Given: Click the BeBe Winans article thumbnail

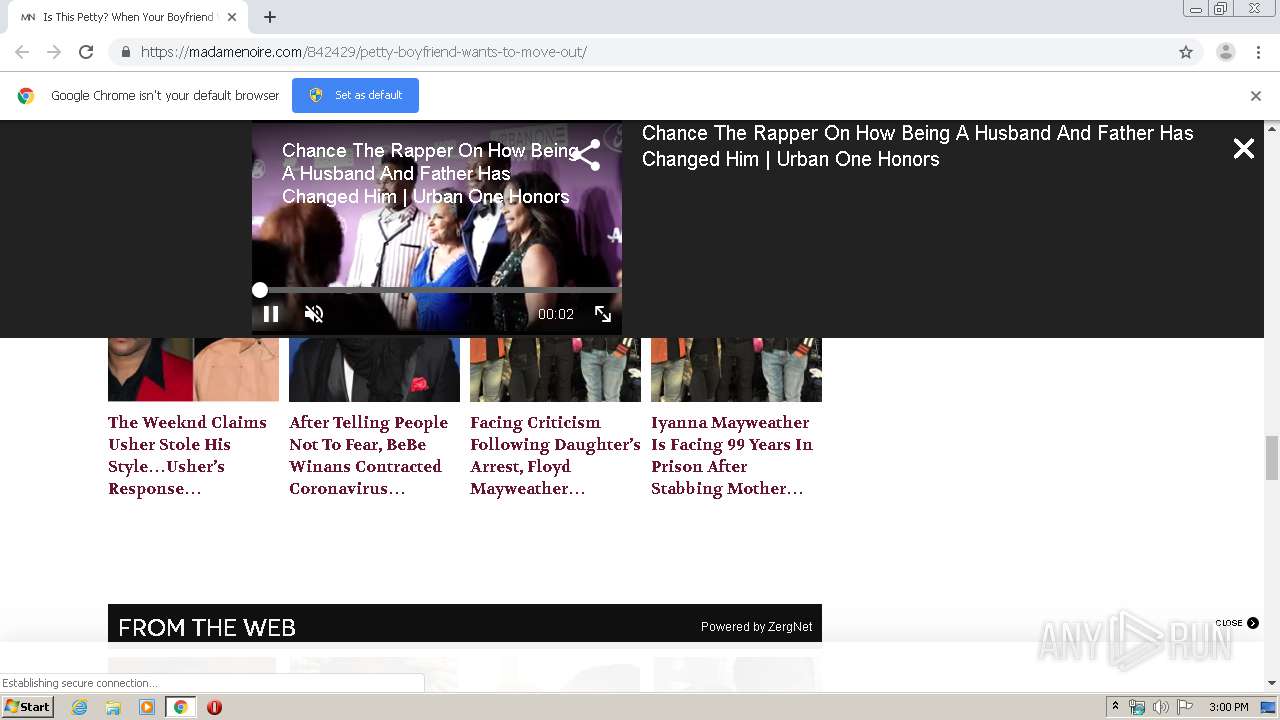Looking at the screenshot, I should point(374,370).
